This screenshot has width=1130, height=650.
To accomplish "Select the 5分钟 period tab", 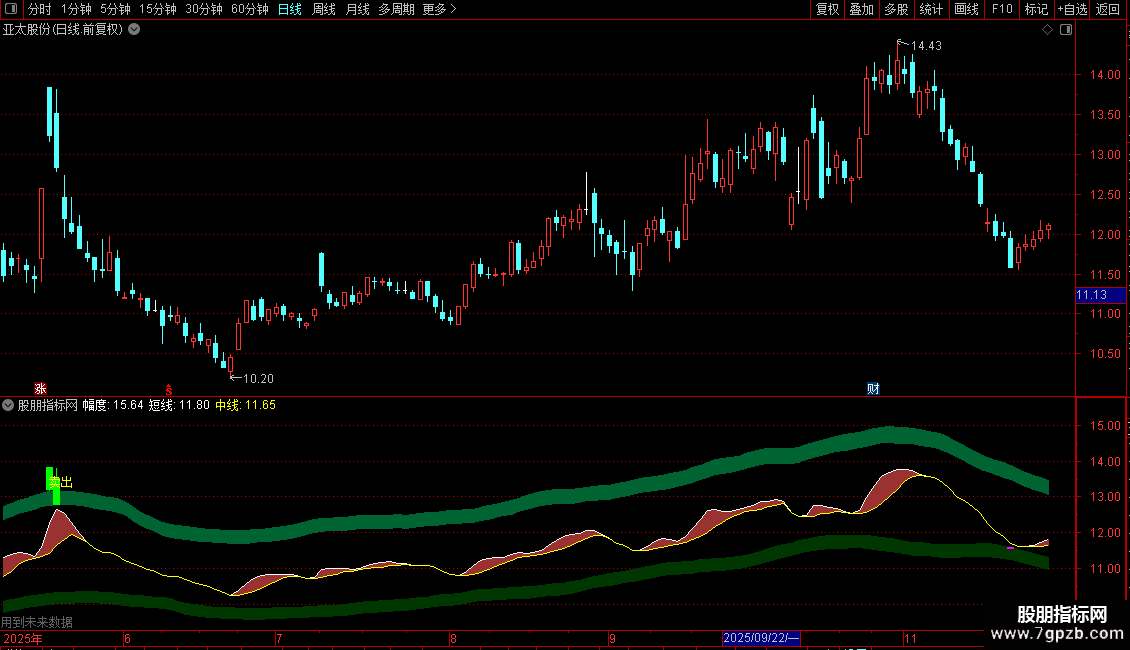I will pyautogui.click(x=115, y=9).
